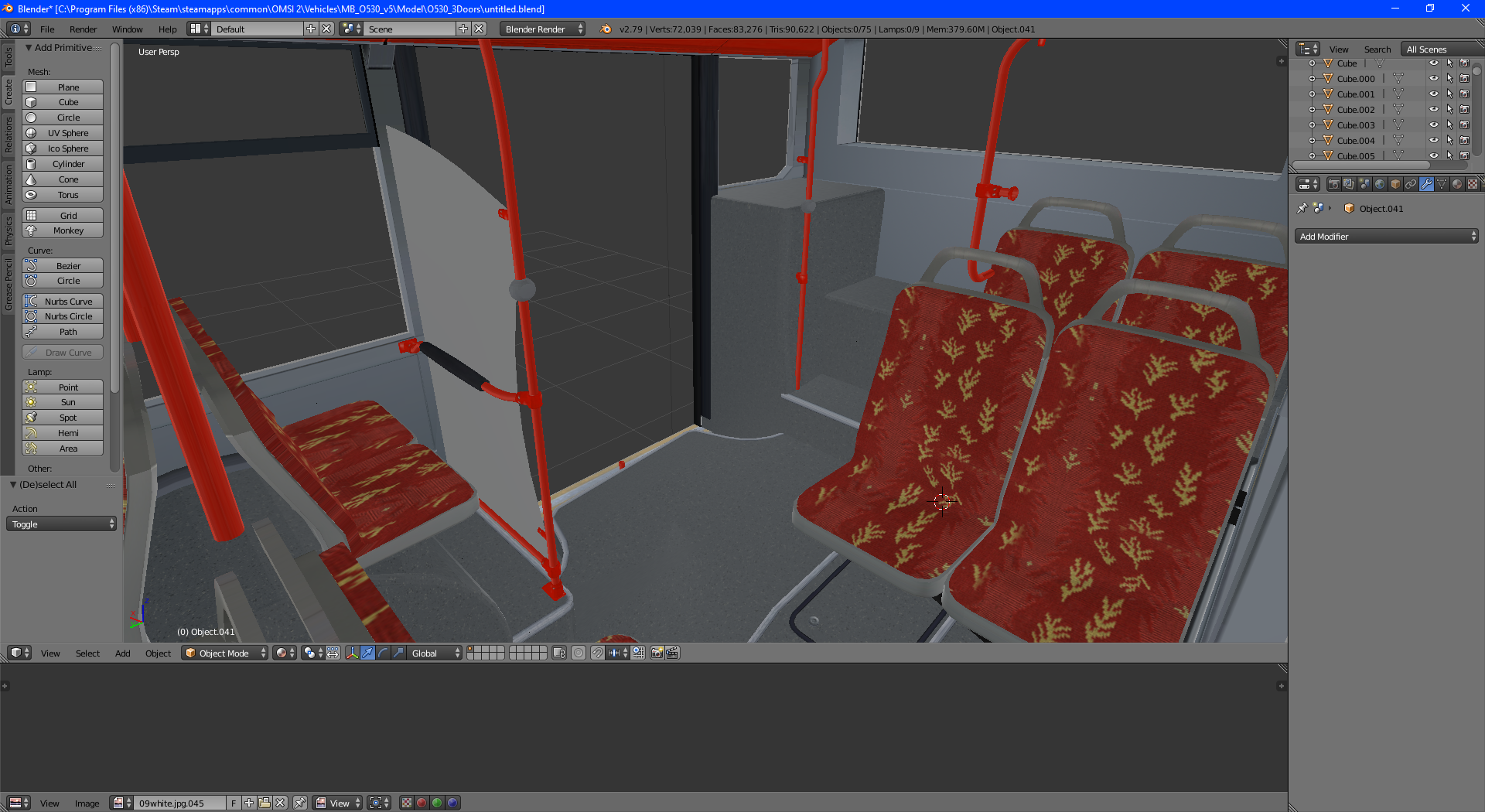Open the Add Modifier dropdown
This screenshot has width=1485, height=812.
point(1386,237)
